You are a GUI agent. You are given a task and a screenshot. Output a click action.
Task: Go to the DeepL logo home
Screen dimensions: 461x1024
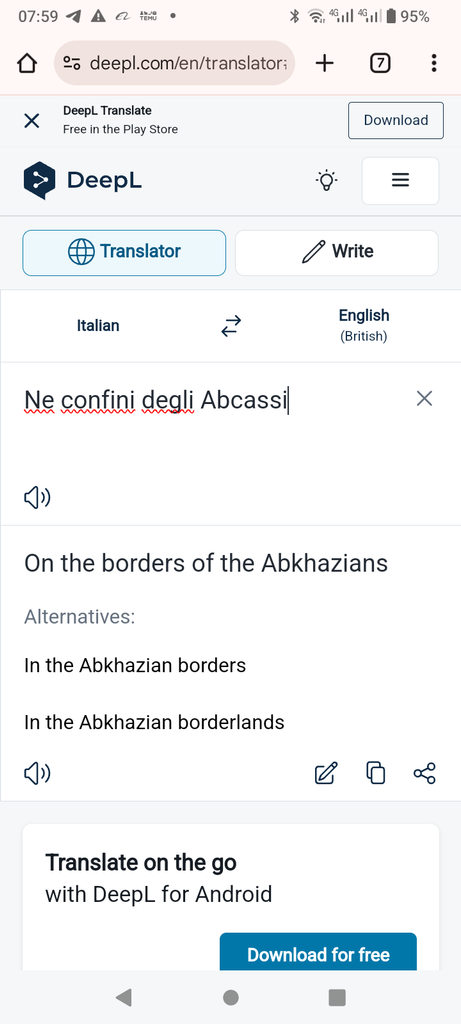pyautogui.click(x=83, y=180)
